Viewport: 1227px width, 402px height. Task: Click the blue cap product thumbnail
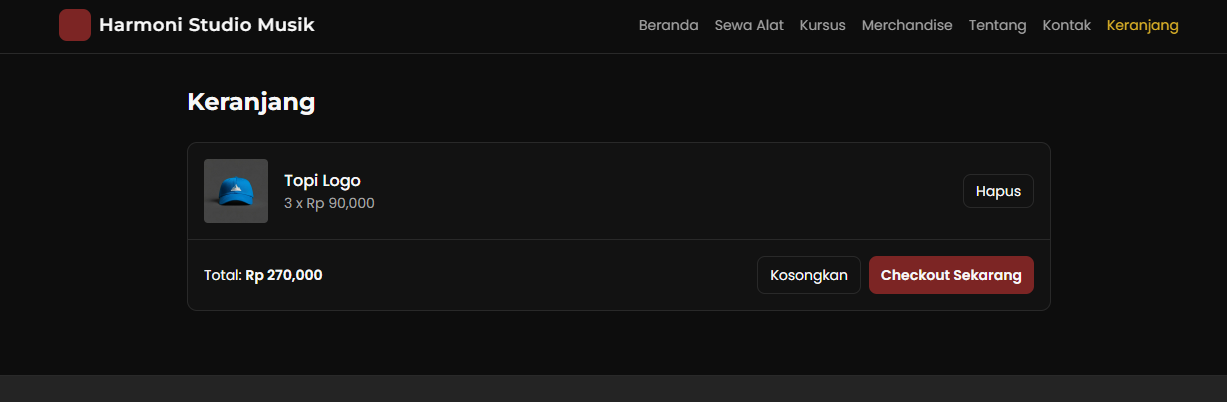(236, 191)
